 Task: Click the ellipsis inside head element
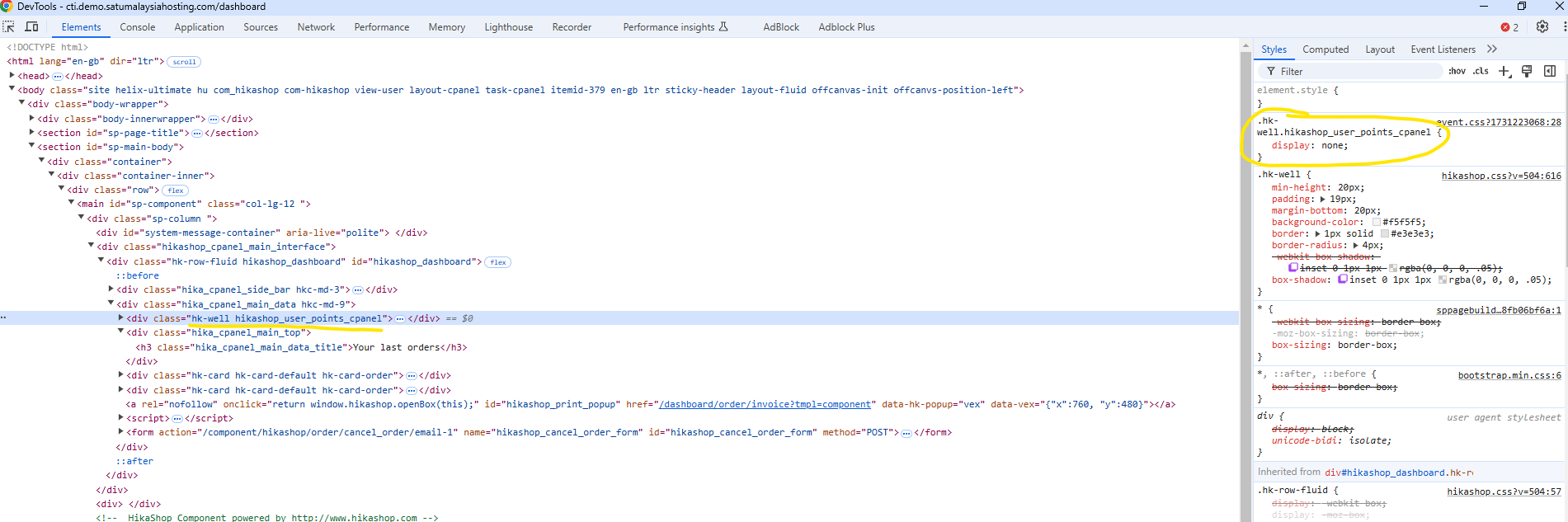[58, 76]
